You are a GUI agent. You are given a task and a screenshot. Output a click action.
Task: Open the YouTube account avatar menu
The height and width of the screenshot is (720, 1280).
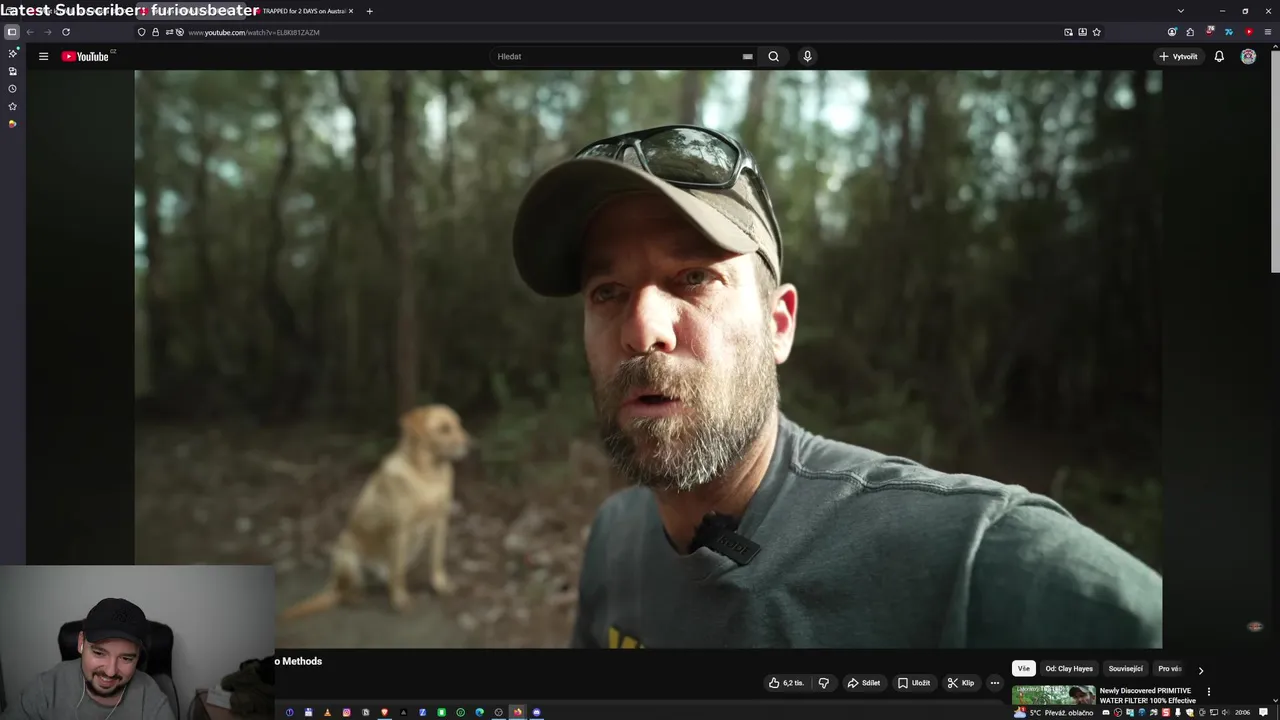click(1248, 56)
